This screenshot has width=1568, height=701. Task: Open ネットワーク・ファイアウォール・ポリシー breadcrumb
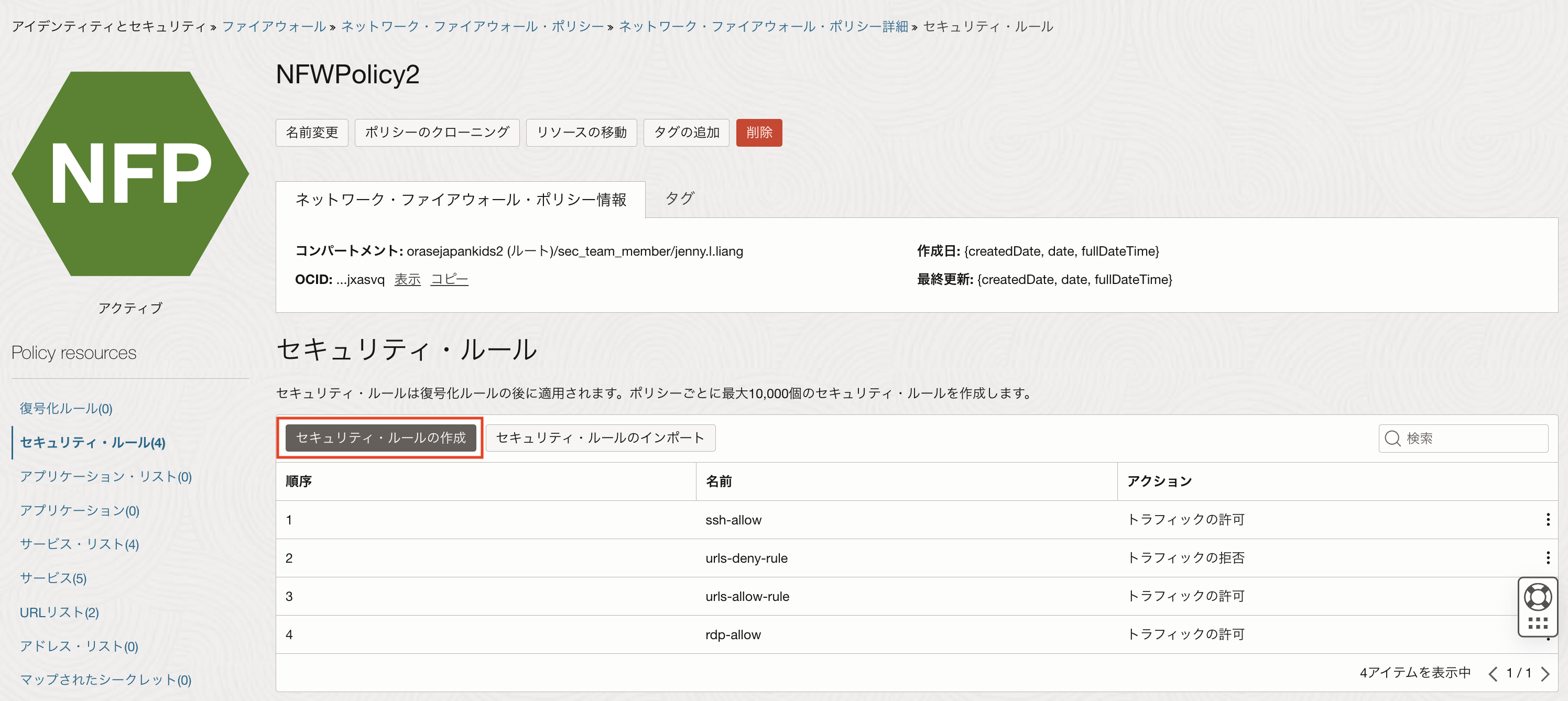coord(472,26)
